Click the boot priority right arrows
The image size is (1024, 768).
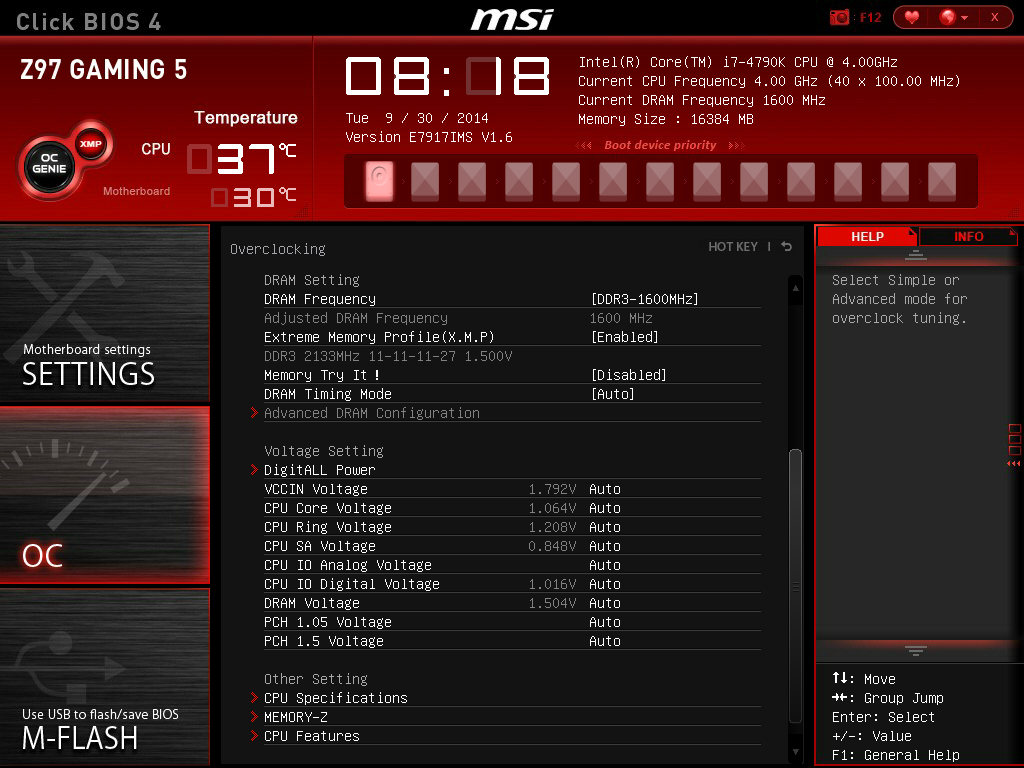pyautogui.click(x=736, y=146)
